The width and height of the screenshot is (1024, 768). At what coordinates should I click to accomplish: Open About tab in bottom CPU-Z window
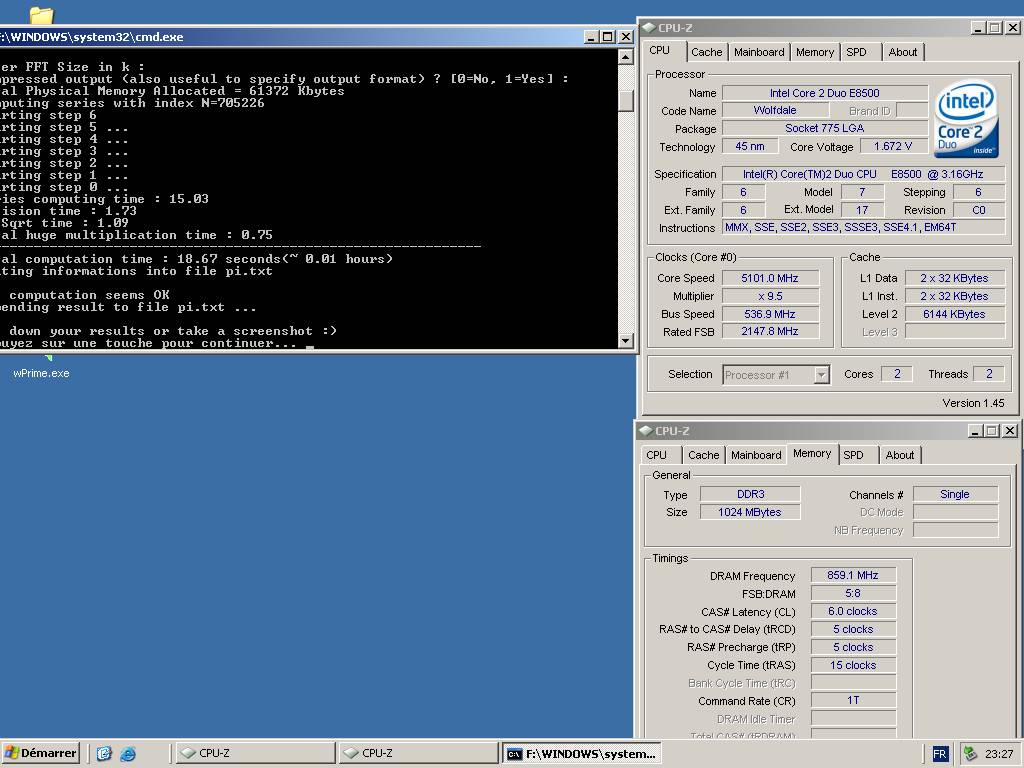(x=900, y=455)
